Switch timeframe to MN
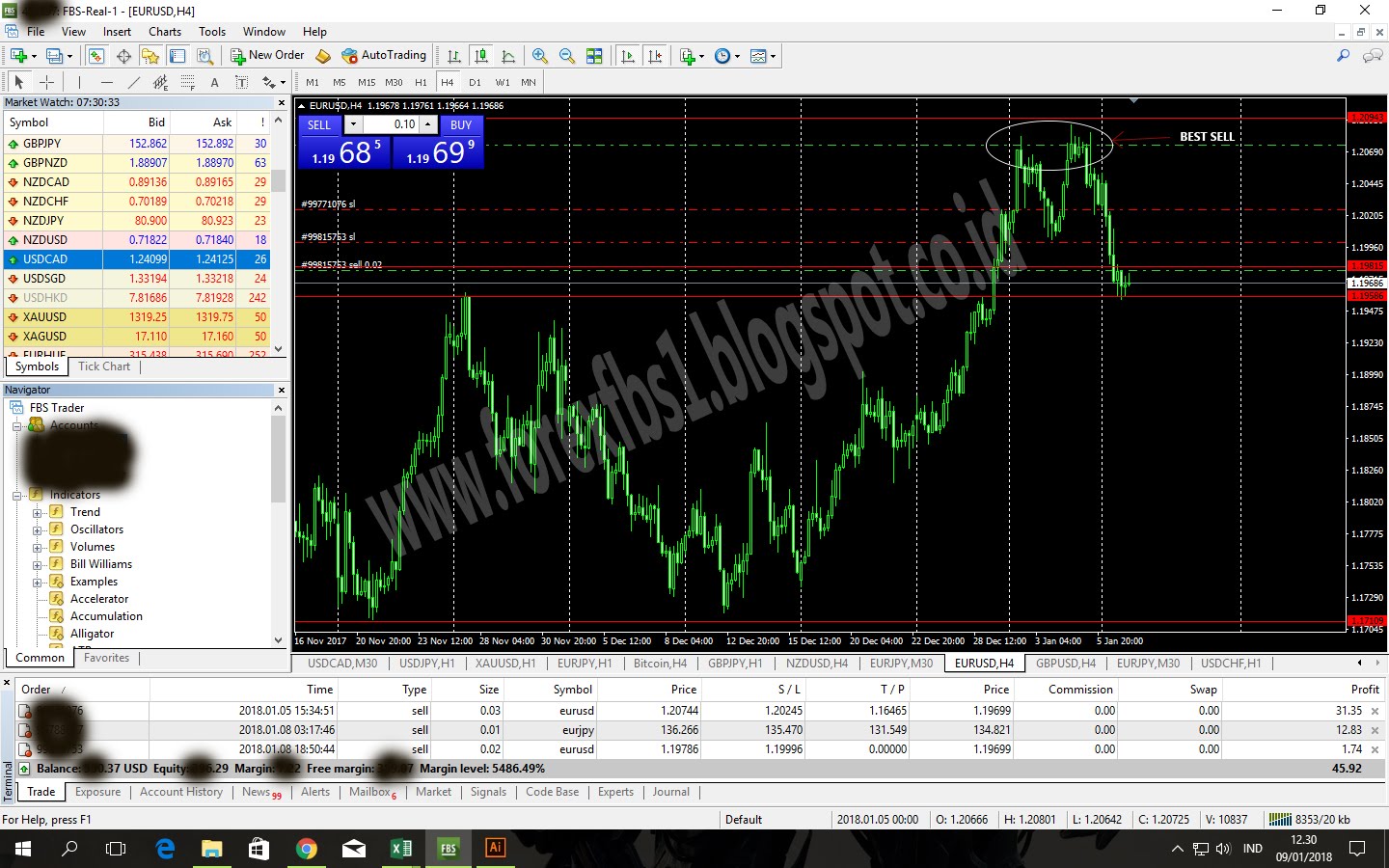 pos(529,82)
